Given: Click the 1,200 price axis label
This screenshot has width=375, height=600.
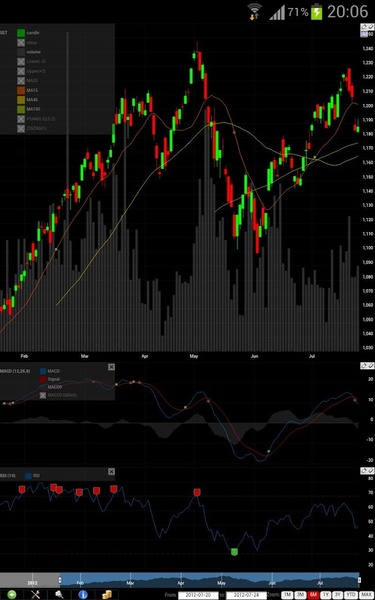Looking at the screenshot, I should pos(368,106).
